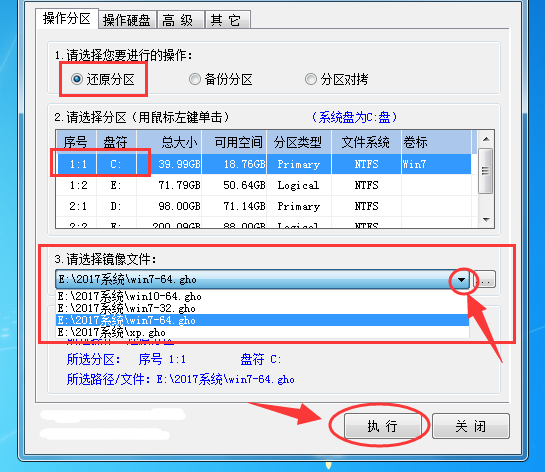The width and height of the screenshot is (545, 472).
Task: Open the 高级 tab
Action: click(x=180, y=20)
